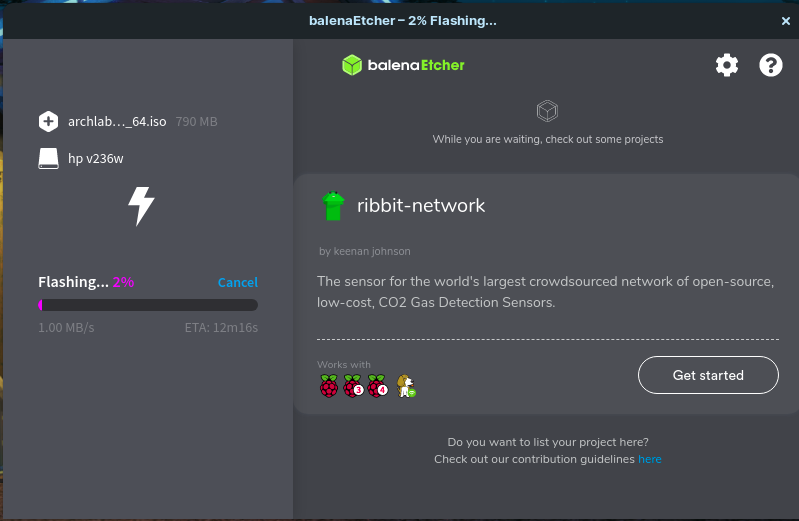Click 'Do you want to list your project here?' text
The height and width of the screenshot is (521, 799).
pyautogui.click(x=548, y=442)
